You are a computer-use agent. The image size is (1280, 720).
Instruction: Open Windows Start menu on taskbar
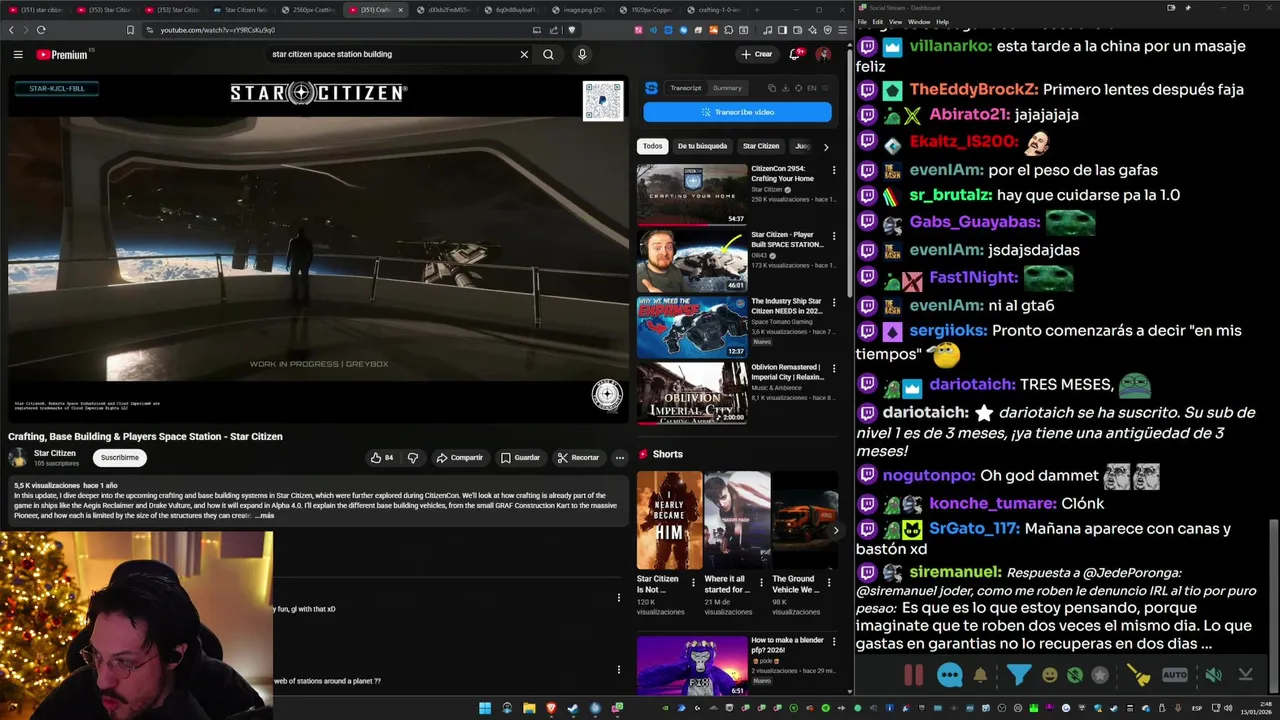[485, 708]
